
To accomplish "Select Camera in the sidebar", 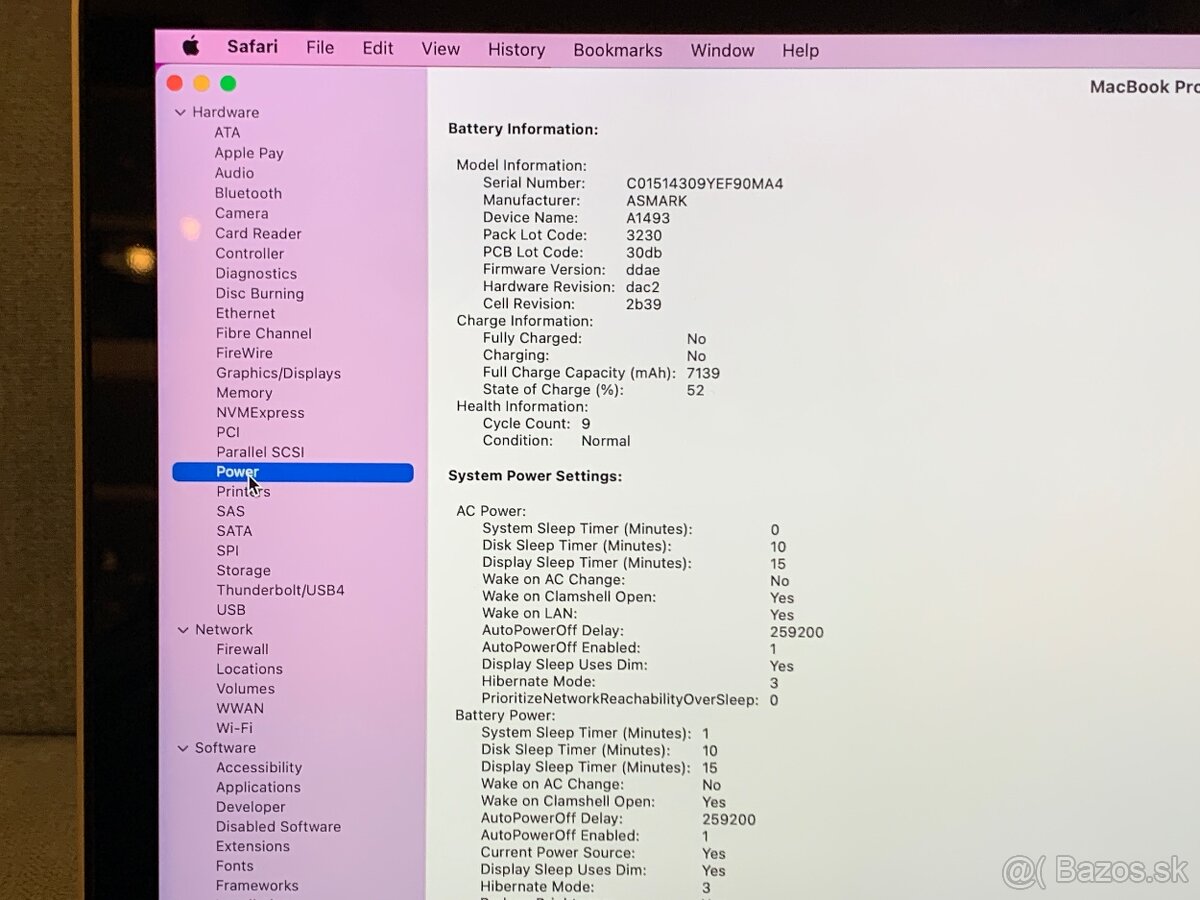I will (x=242, y=213).
